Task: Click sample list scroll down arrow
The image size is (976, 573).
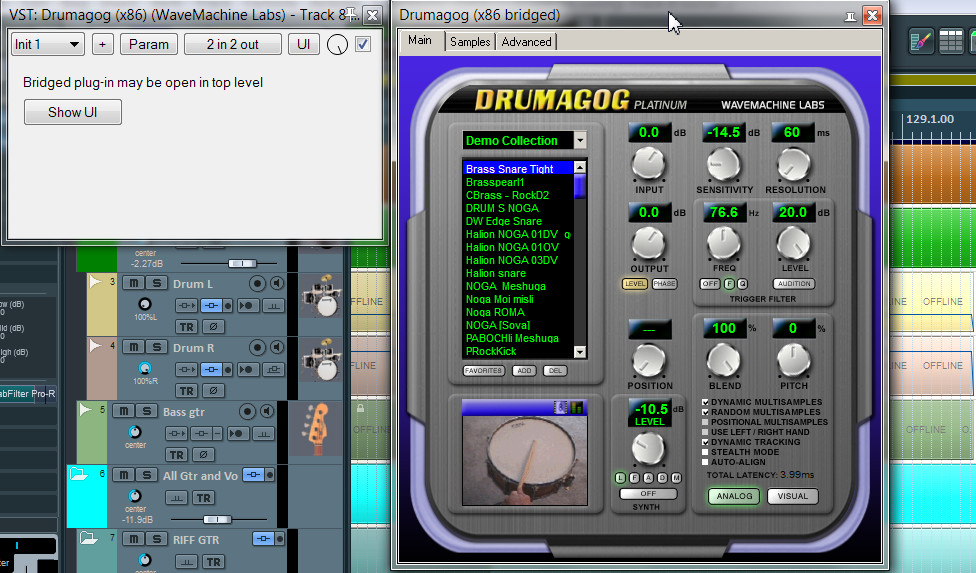Action: click(x=580, y=352)
